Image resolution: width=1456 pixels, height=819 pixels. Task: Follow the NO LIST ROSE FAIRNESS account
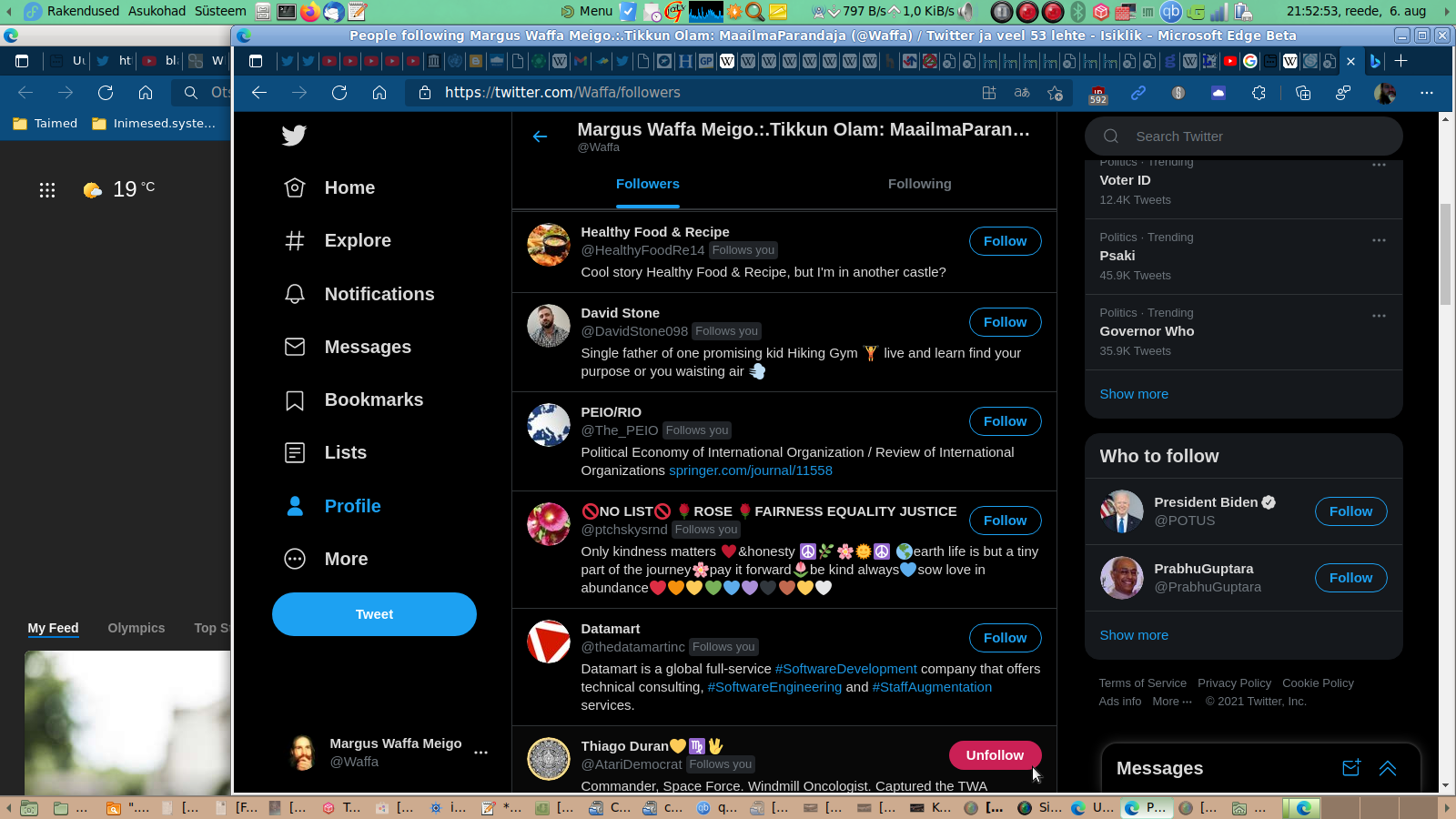1005,521
